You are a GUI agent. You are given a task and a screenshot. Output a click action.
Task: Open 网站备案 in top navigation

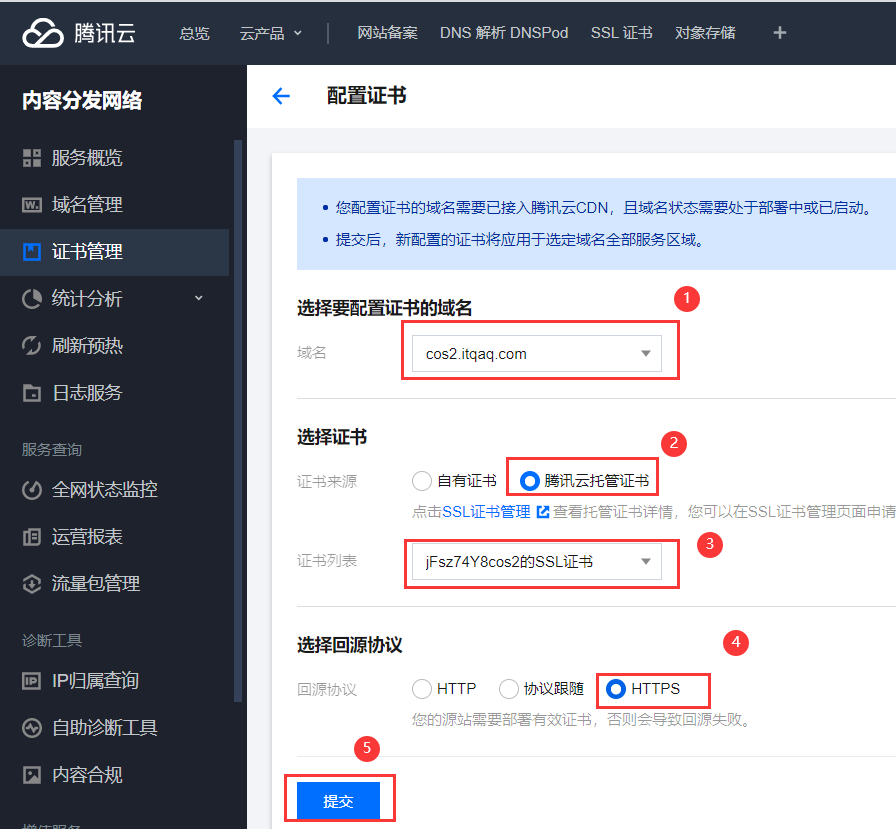pyautogui.click(x=387, y=33)
